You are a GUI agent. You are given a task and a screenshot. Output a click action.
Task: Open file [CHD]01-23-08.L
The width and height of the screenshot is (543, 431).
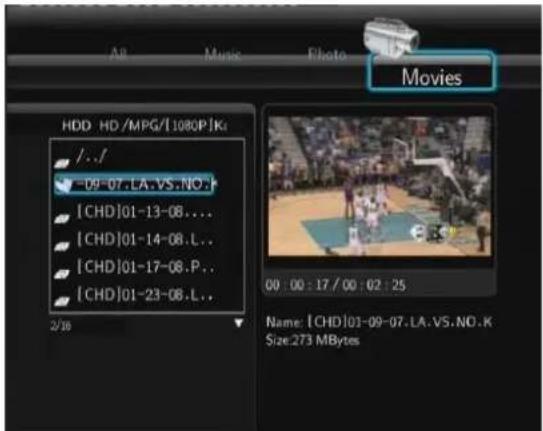coord(144,294)
